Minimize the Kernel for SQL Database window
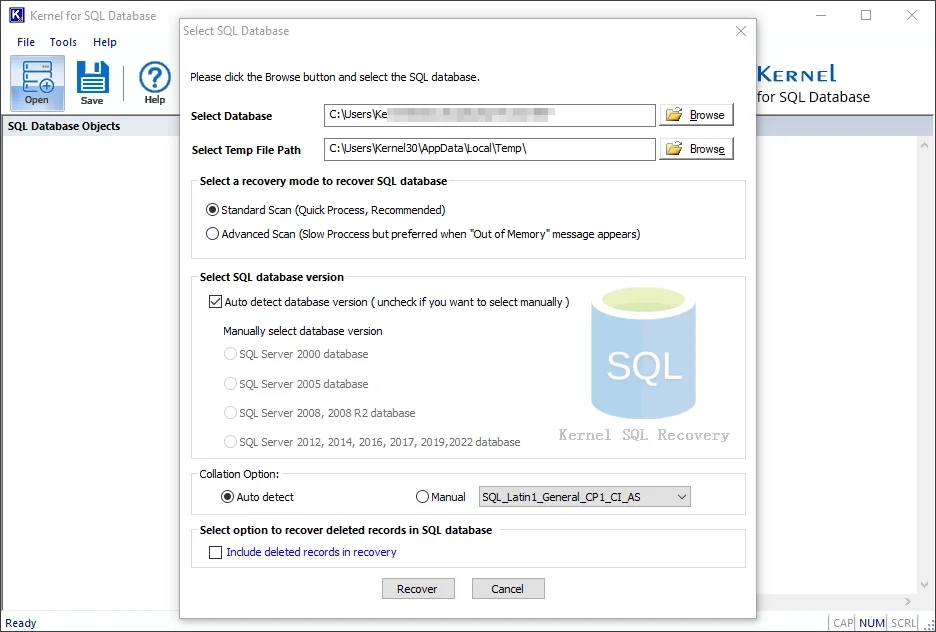936x632 pixels. point(821,16)
